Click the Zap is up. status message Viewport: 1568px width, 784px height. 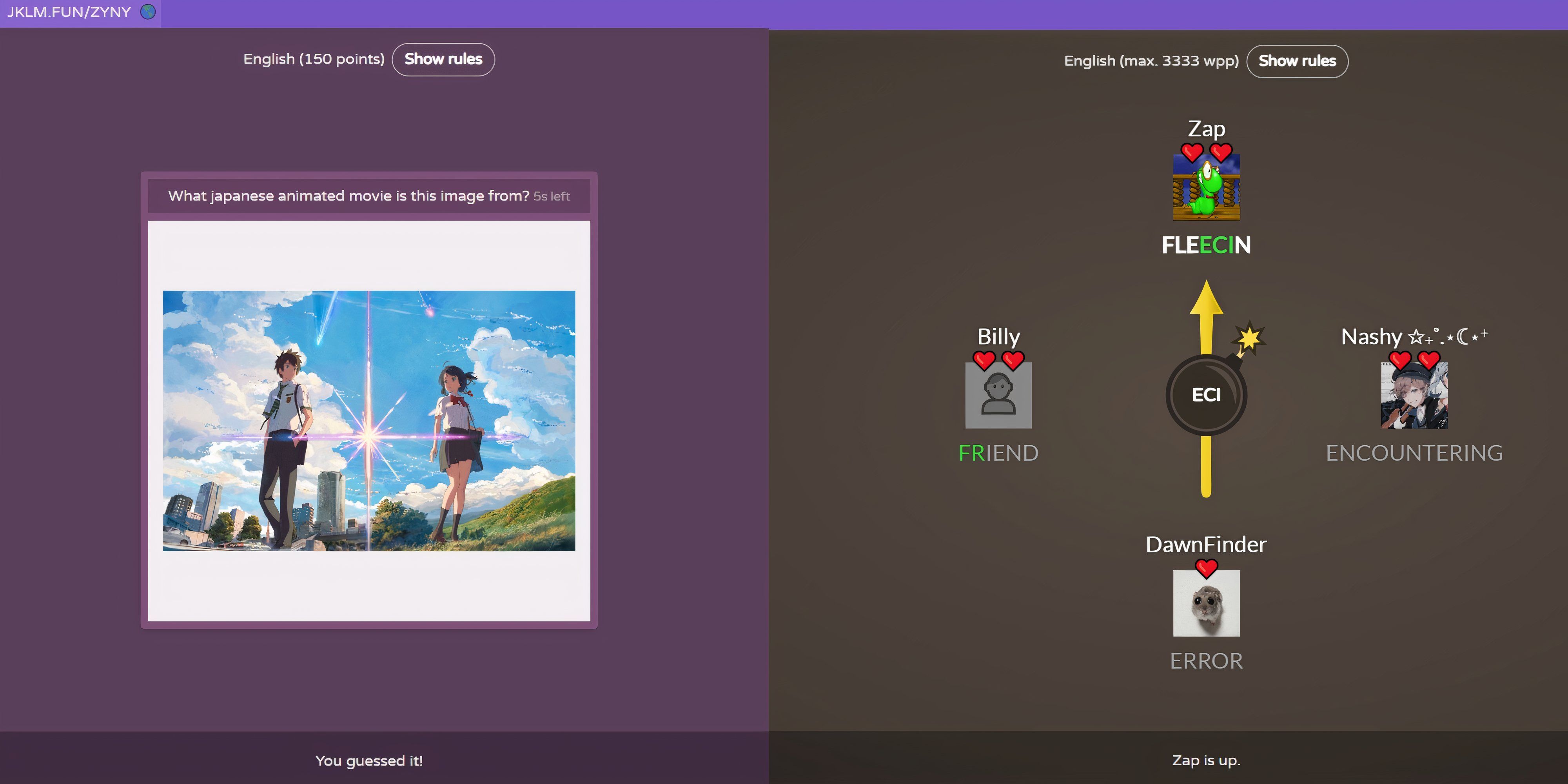pos(1207,760)
